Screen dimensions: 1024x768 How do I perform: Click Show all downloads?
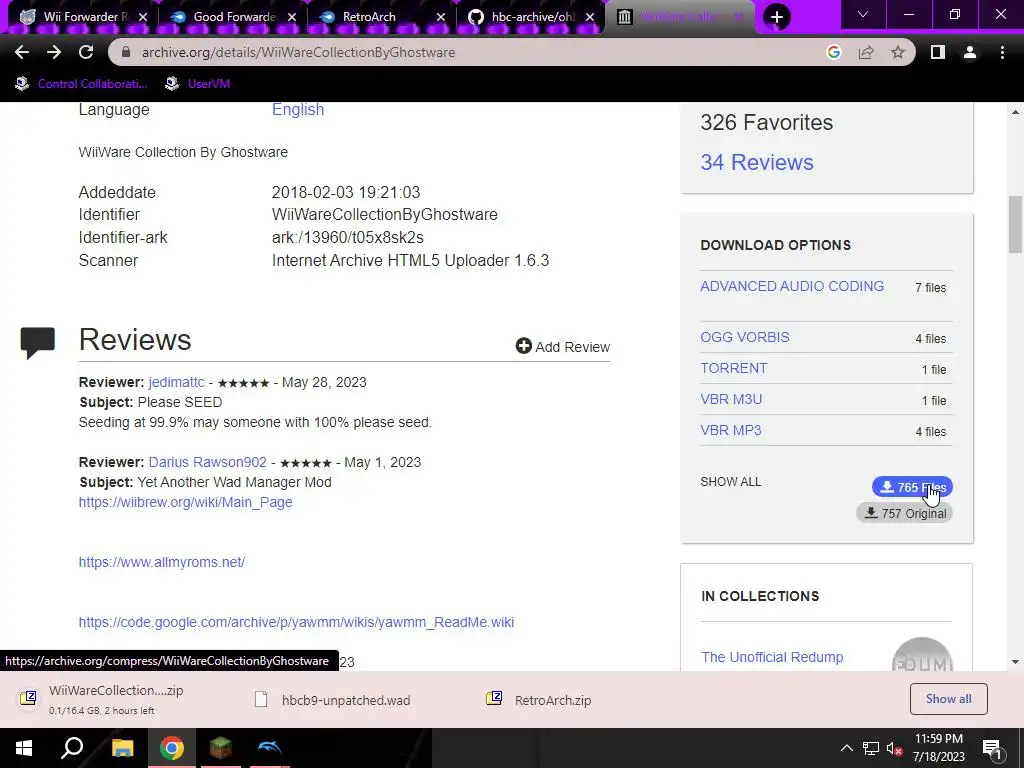coord(948,699)
